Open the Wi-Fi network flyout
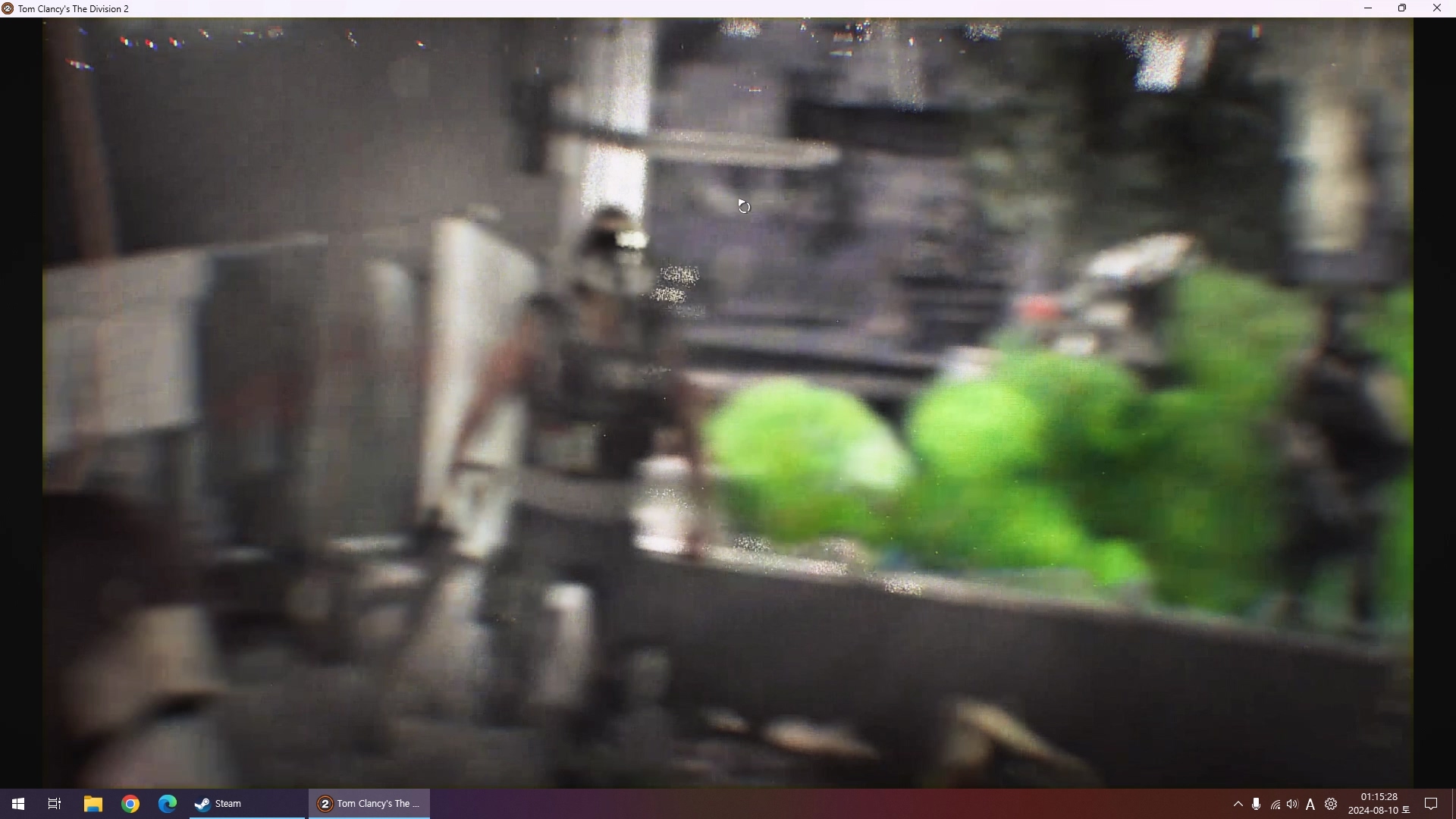The image size is (1456, 819). 1276,805
